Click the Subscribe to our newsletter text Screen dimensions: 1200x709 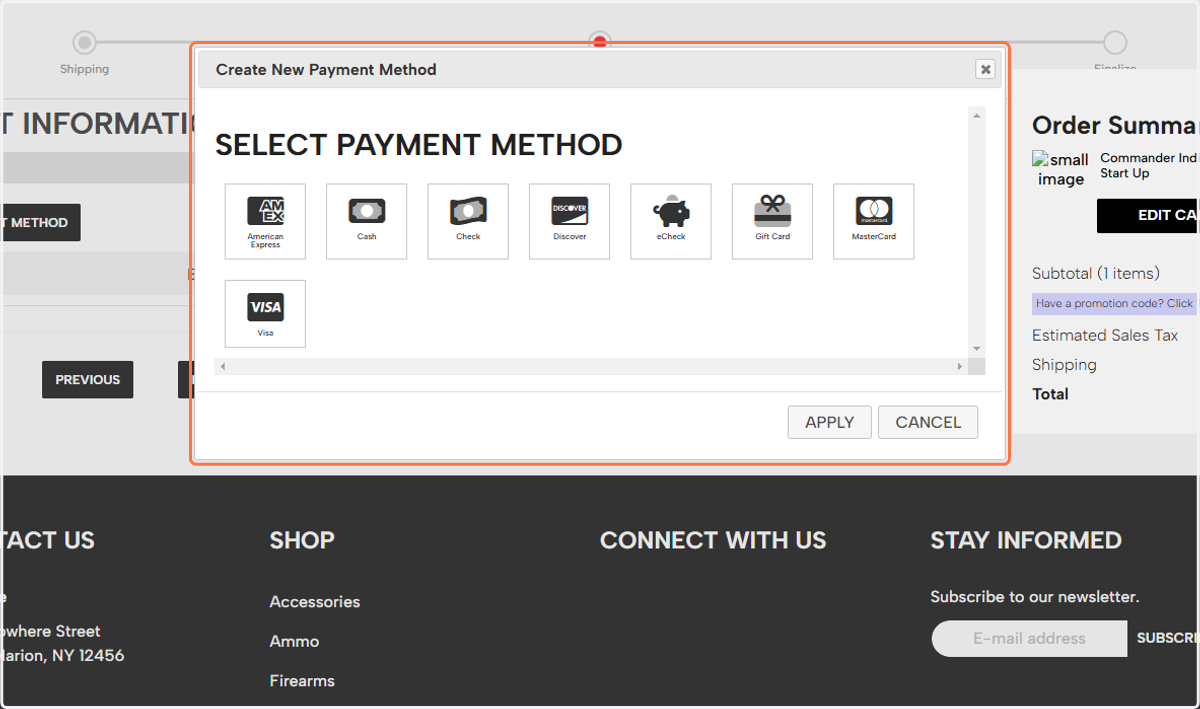click(1035, 597)
